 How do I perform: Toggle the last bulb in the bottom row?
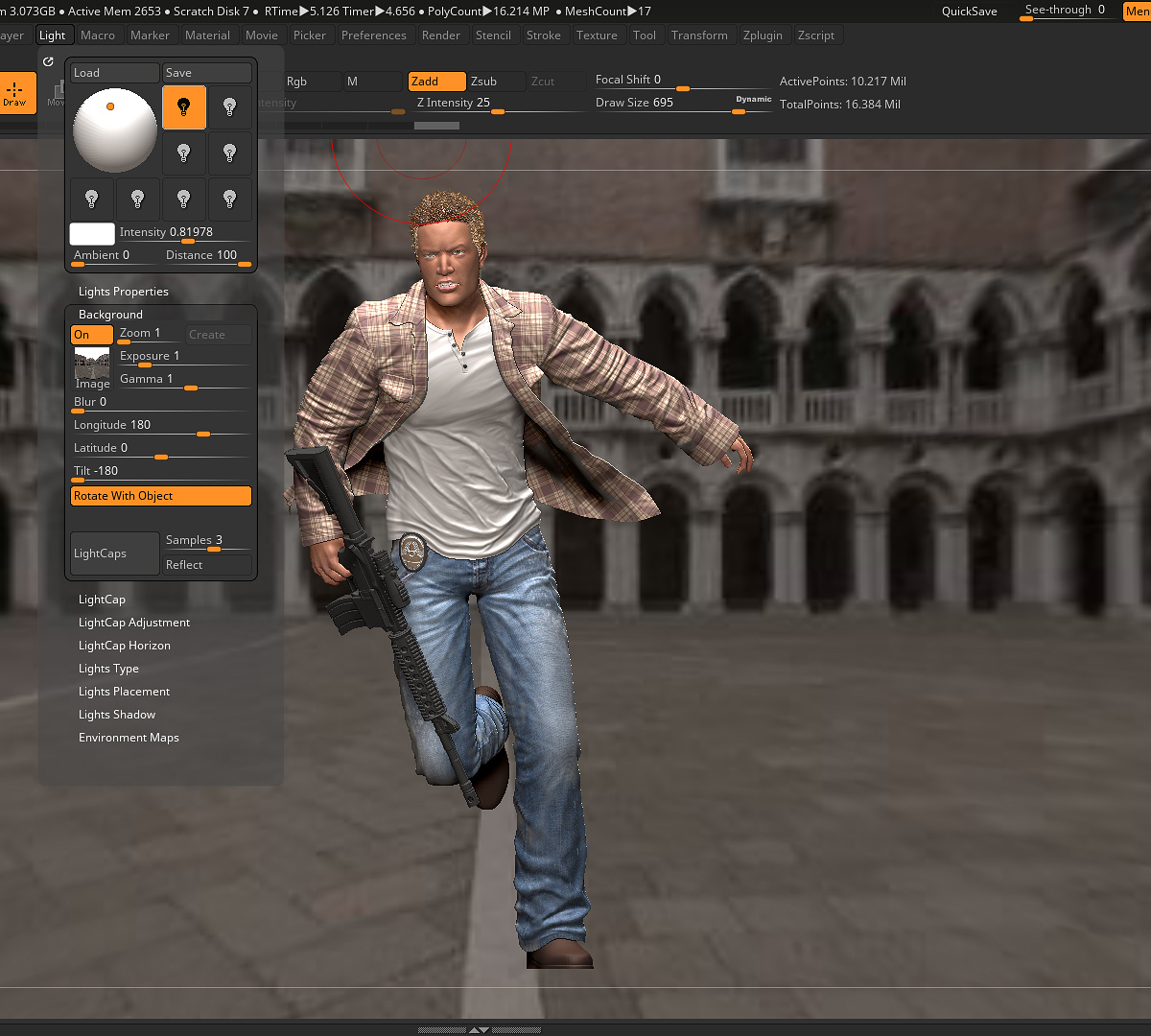(230, 200)
